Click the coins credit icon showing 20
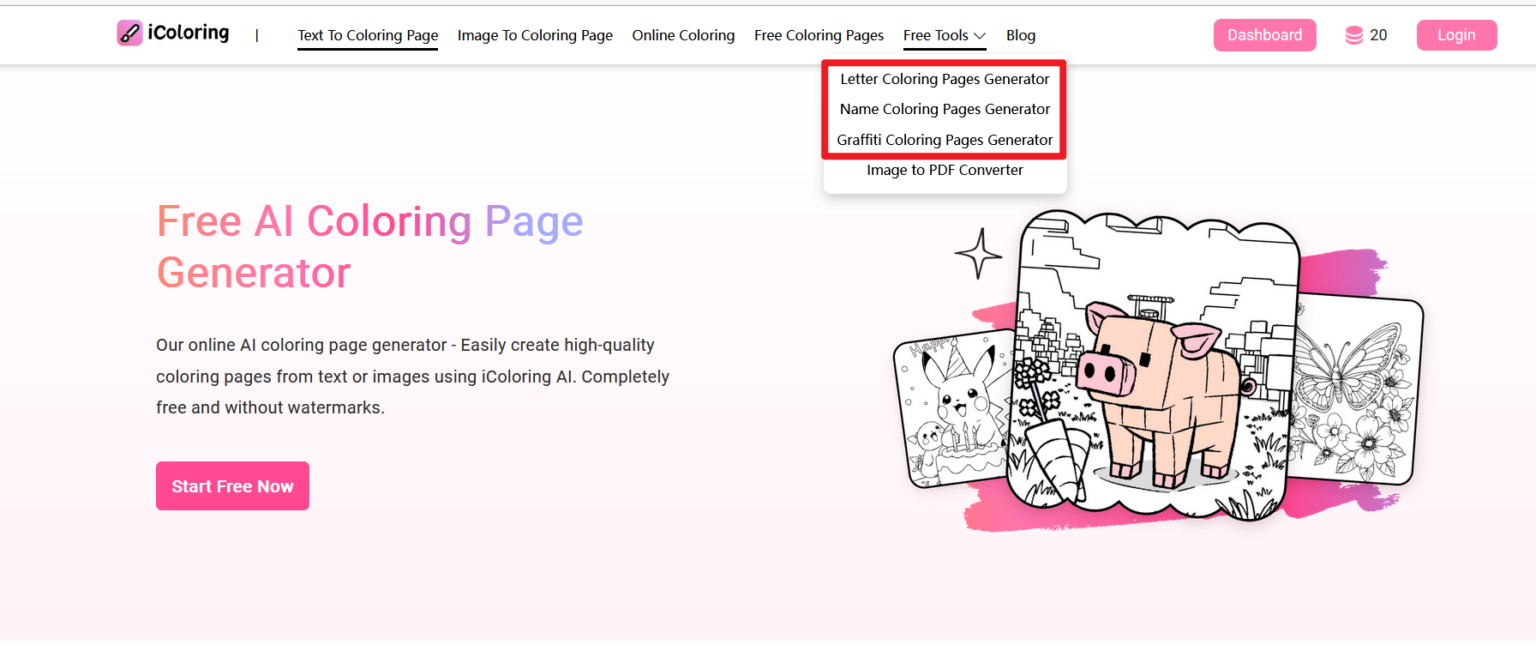Viewport: 1536px width, 645px height. pyautogui.click(x=1354, y=34)
